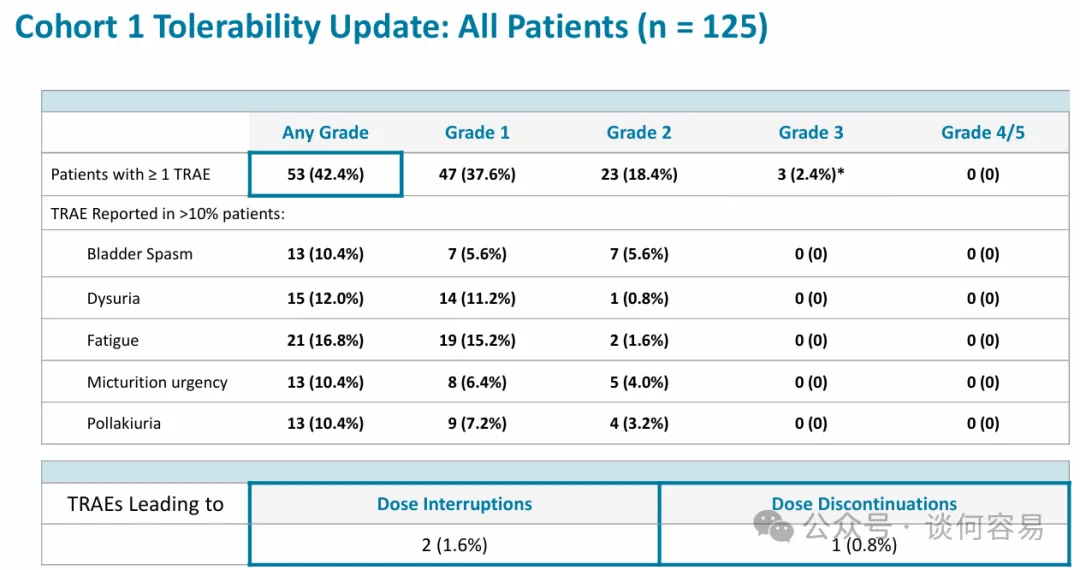Image resolution: width=1080 pixels, height=570 pixels.
Task: Click the TRAEs Leading to label
Action: (145, 504)
